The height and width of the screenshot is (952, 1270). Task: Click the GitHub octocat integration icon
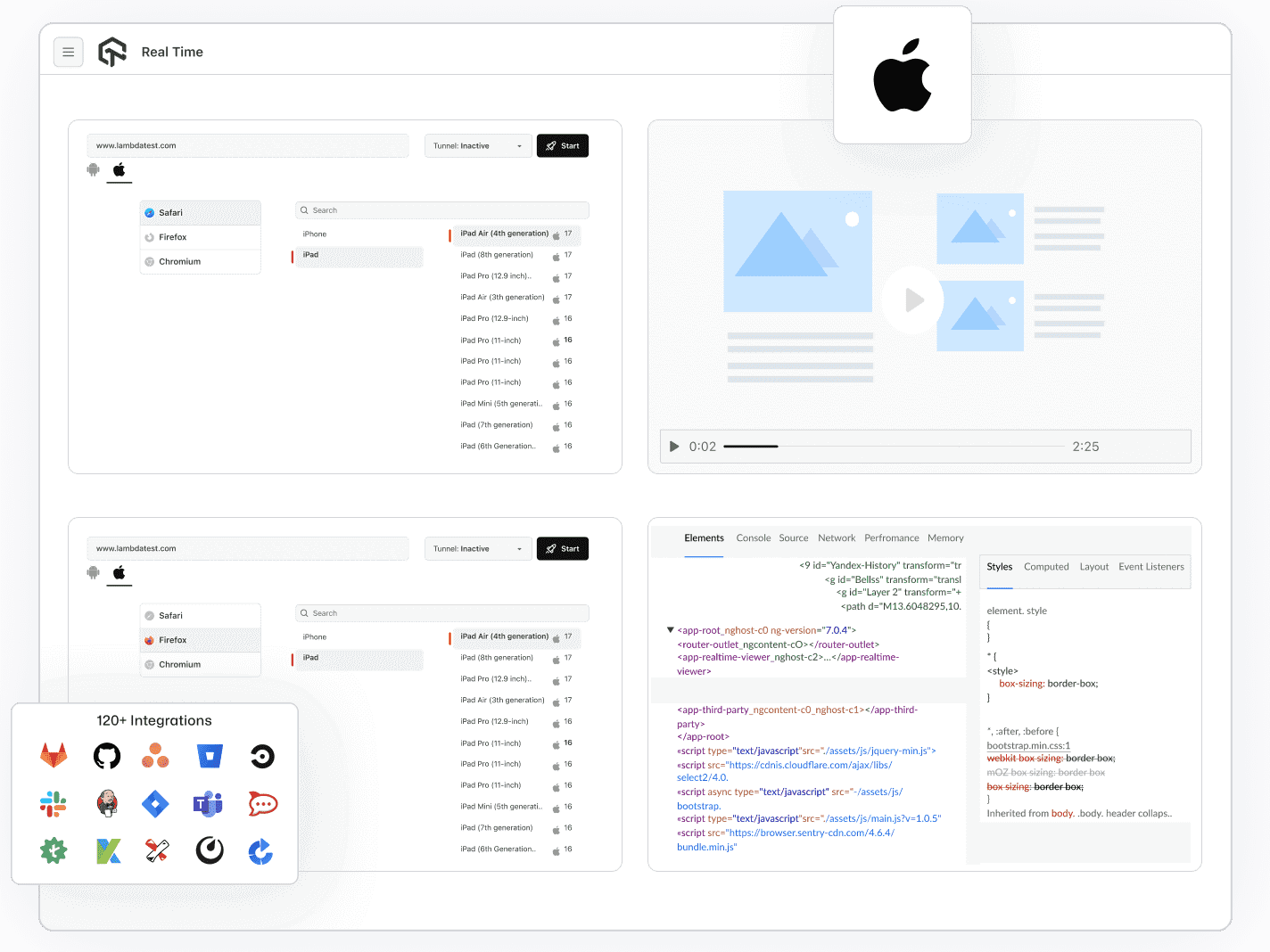[x=107, y=757]
